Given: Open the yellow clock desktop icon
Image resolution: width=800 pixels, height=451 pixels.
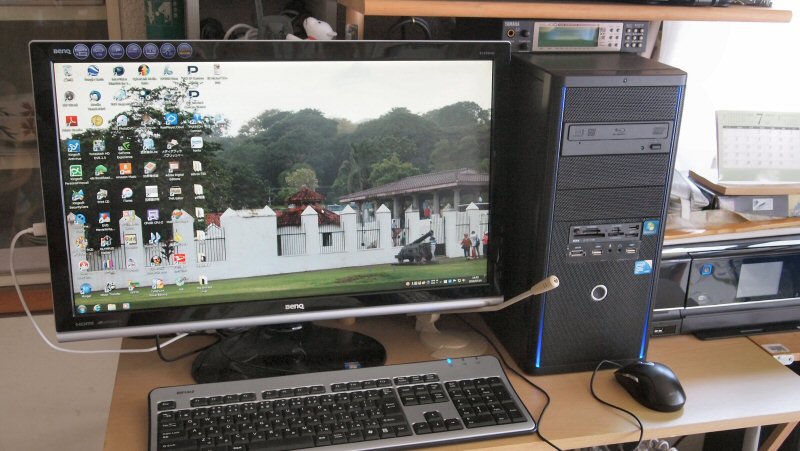Looking at the screenshot, I should pos(97,121).
